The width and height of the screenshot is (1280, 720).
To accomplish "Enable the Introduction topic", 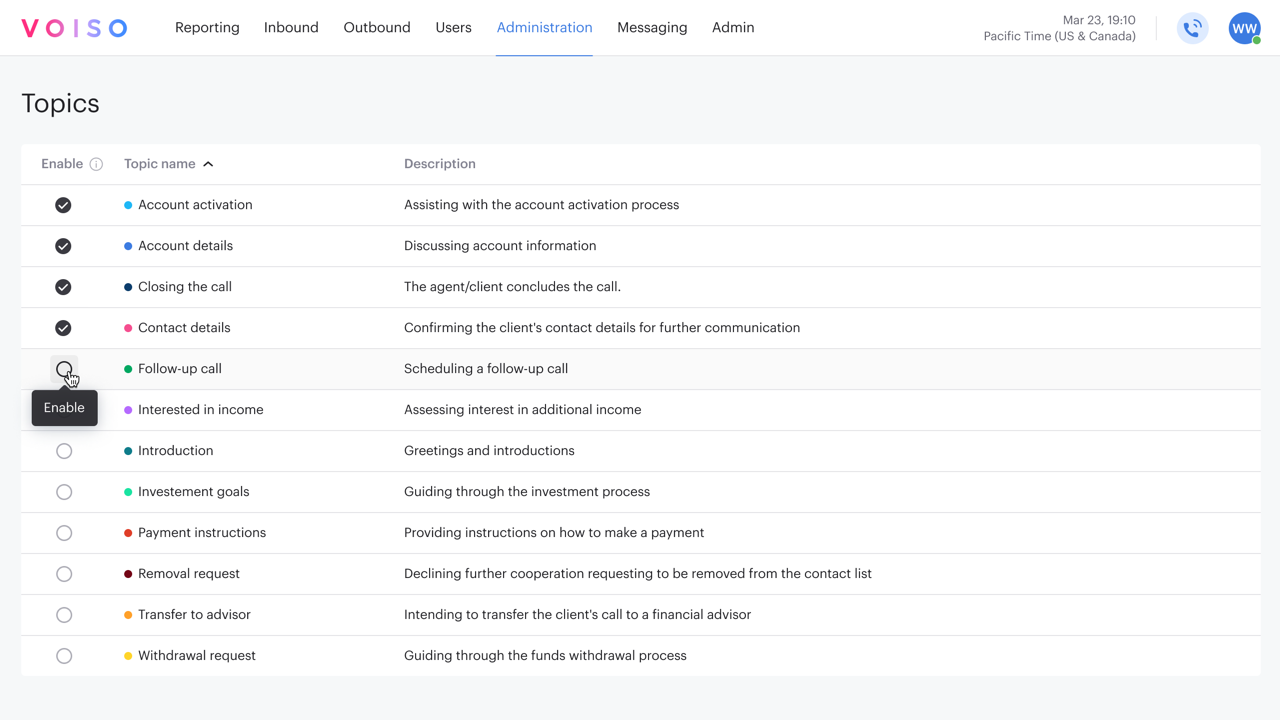I will pyautogui.click(x=64, y=451).
